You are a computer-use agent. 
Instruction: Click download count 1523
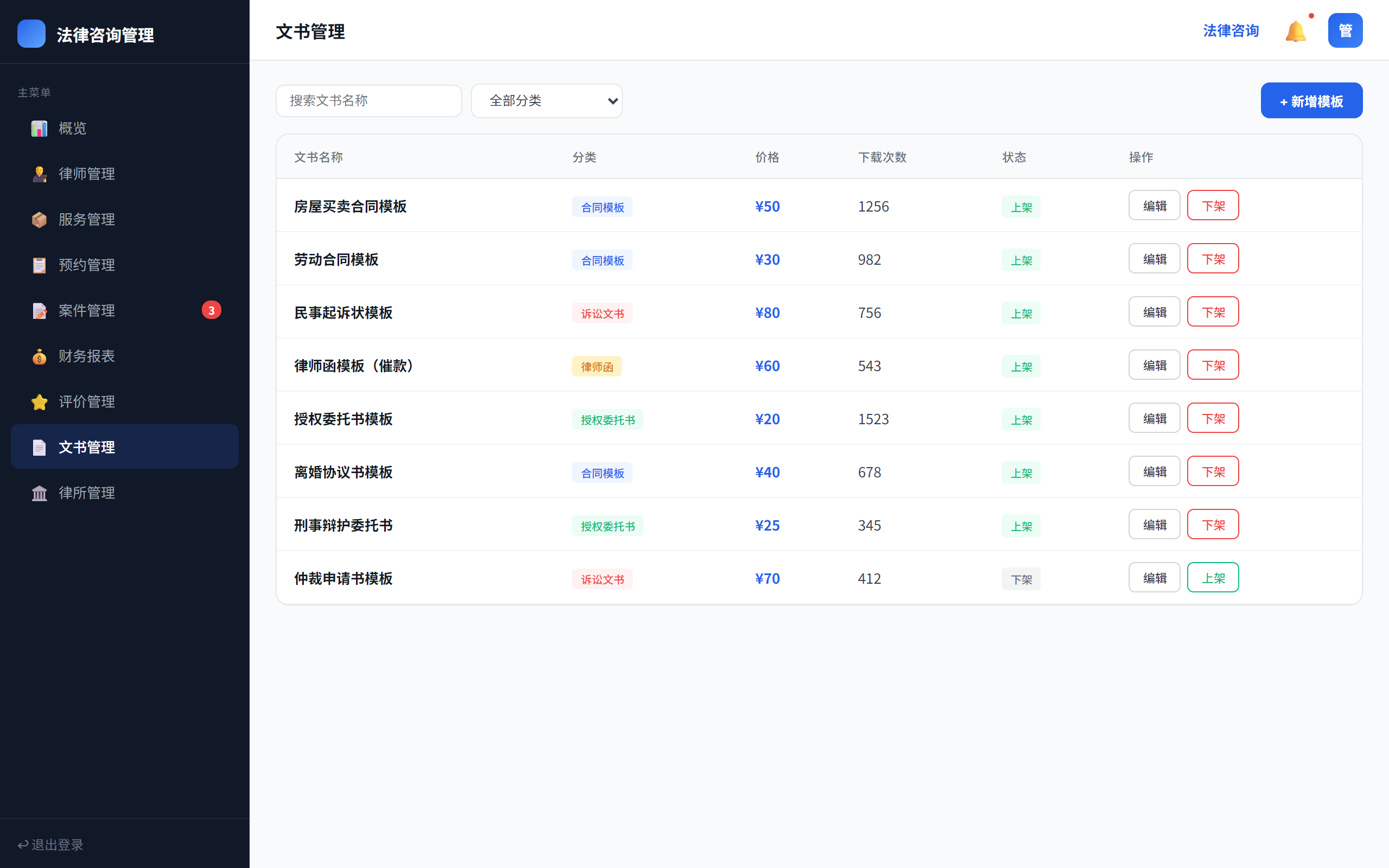873,419
